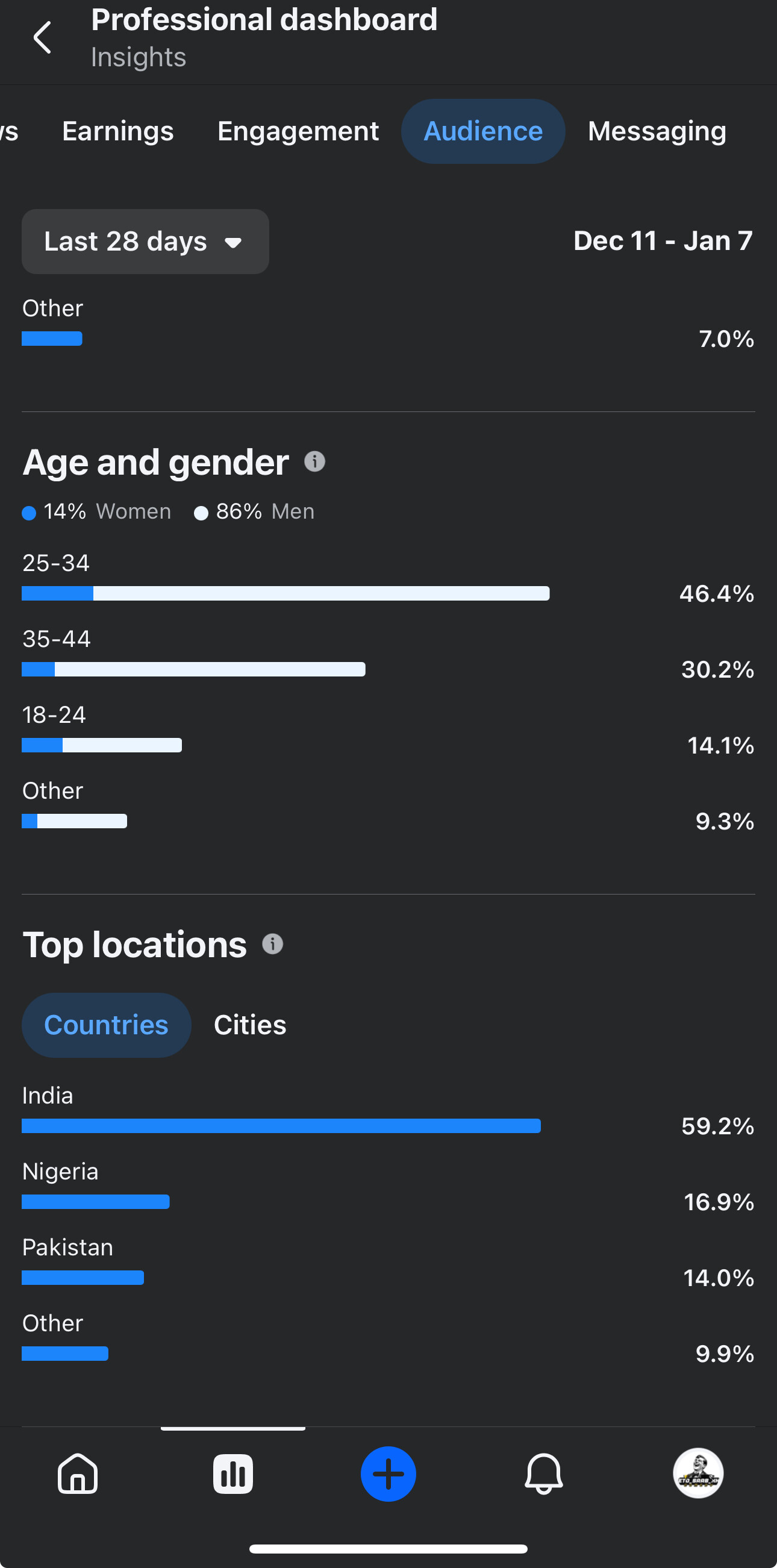Switch to the Engagement tab
The width and height of the screenshot is (777, 1568).
[298, 131]
